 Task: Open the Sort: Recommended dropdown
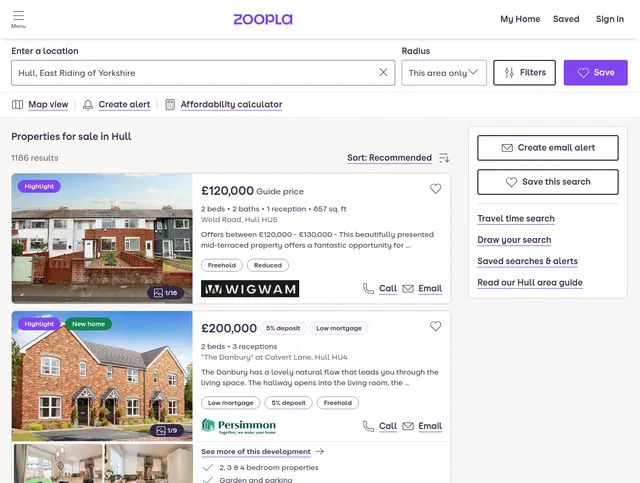point(389,158)
